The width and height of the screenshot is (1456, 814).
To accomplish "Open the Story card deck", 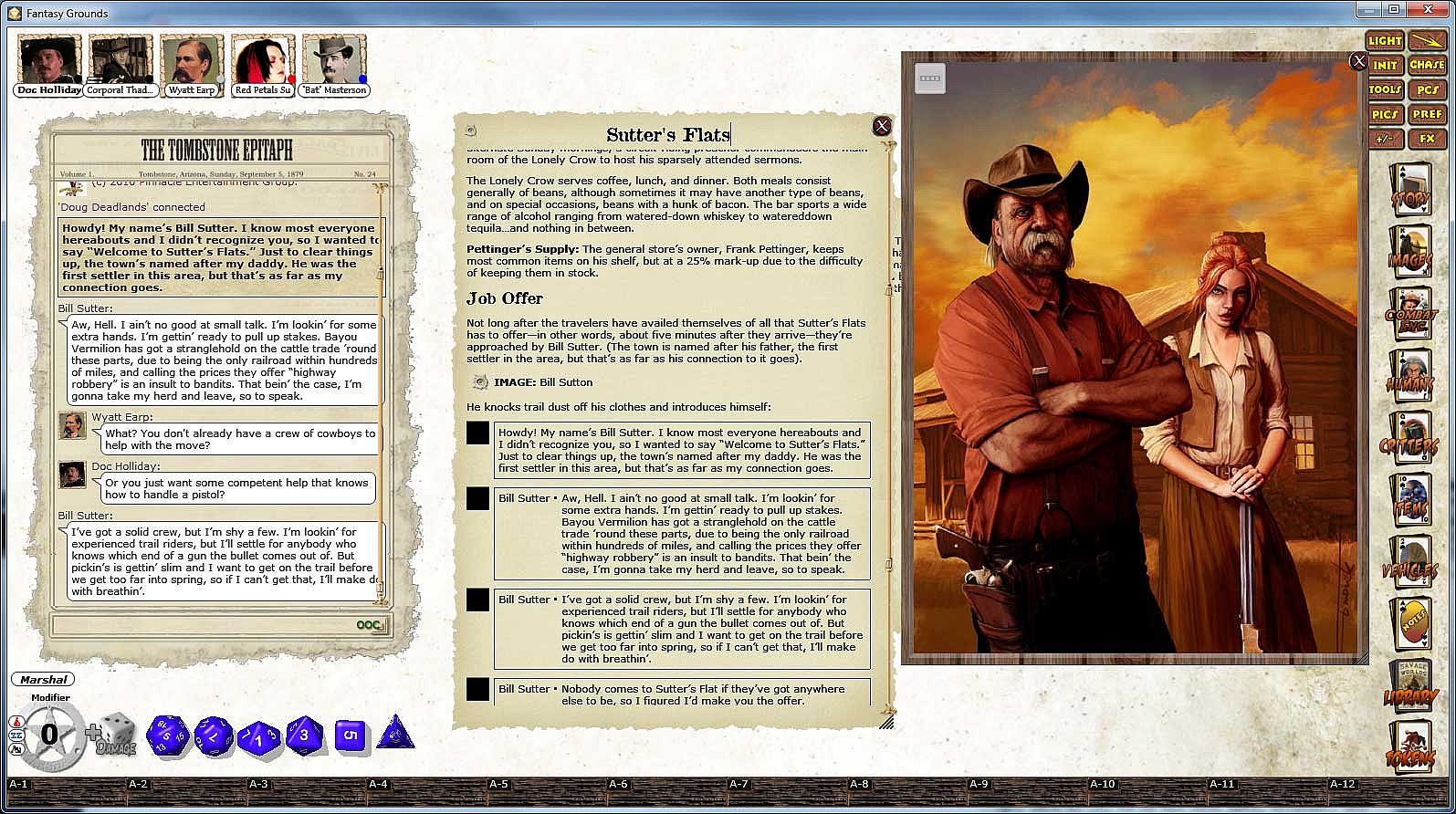I will pos(1410,191).
